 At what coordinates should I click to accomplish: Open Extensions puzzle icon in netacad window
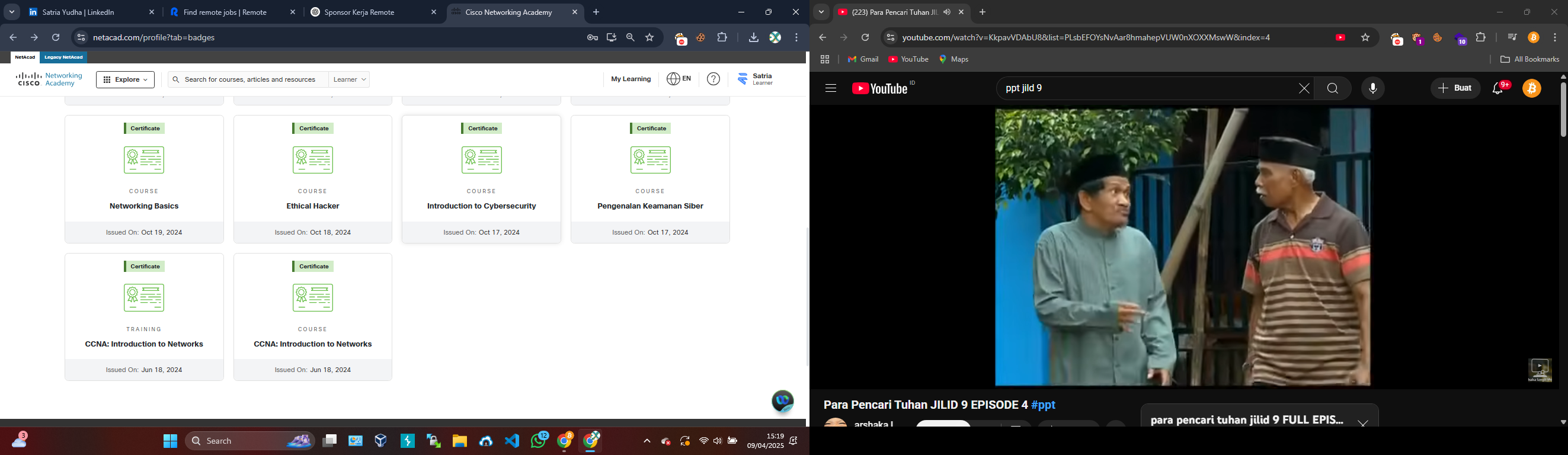(722, 38)
